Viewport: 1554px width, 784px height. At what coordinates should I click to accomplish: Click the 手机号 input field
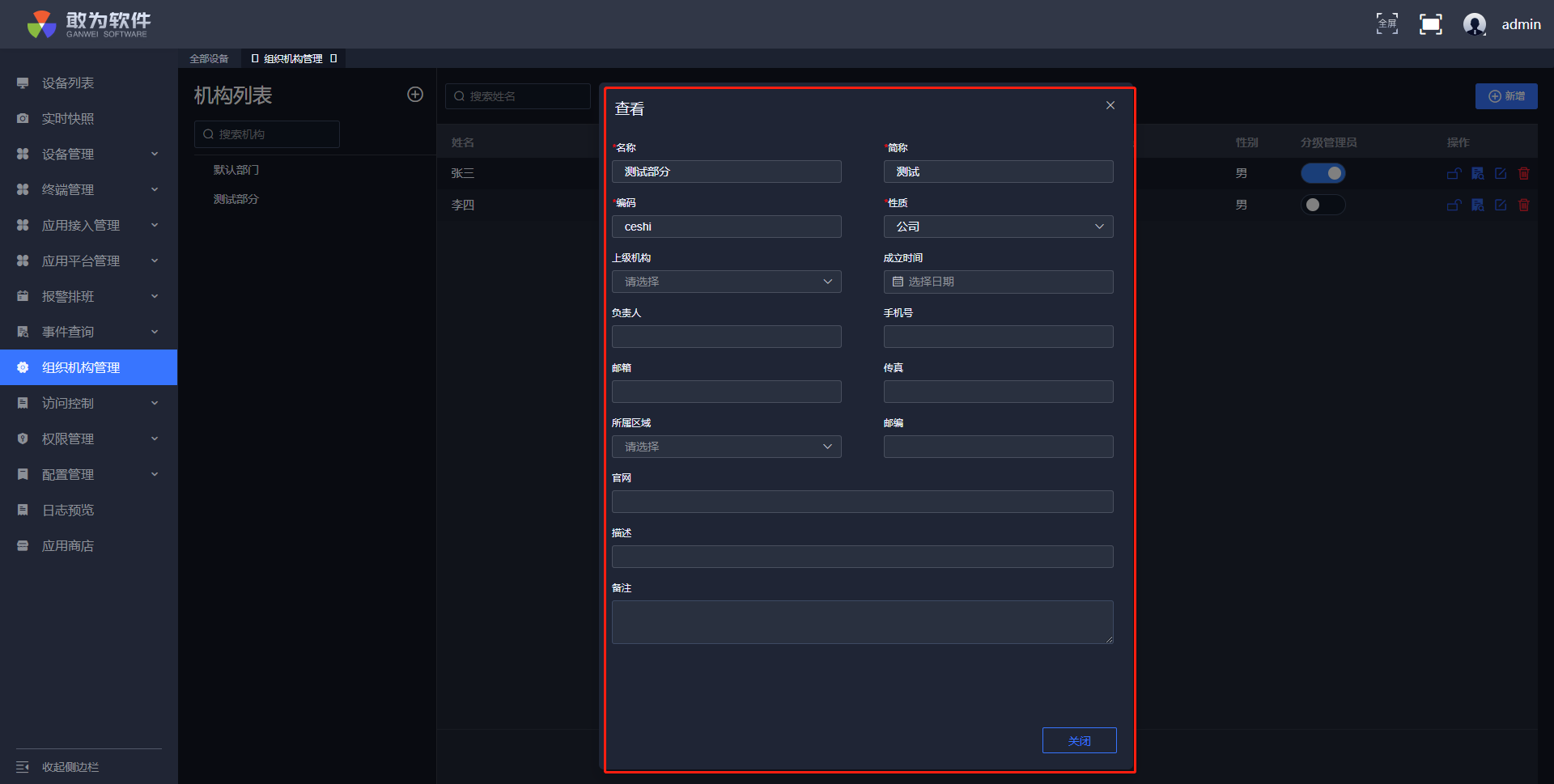point(998,337)
